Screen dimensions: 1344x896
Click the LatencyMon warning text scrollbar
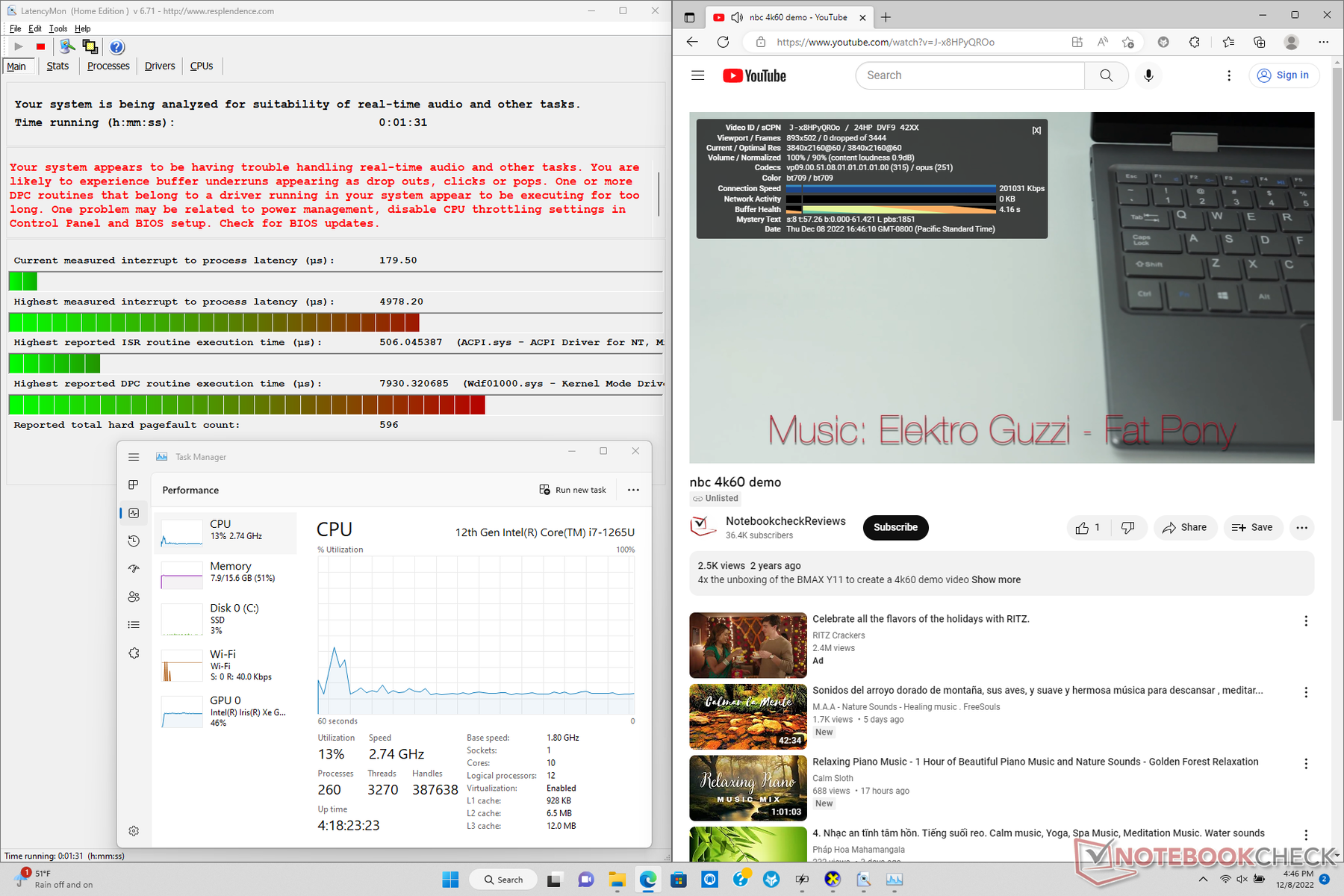click(x=659, y=194)
